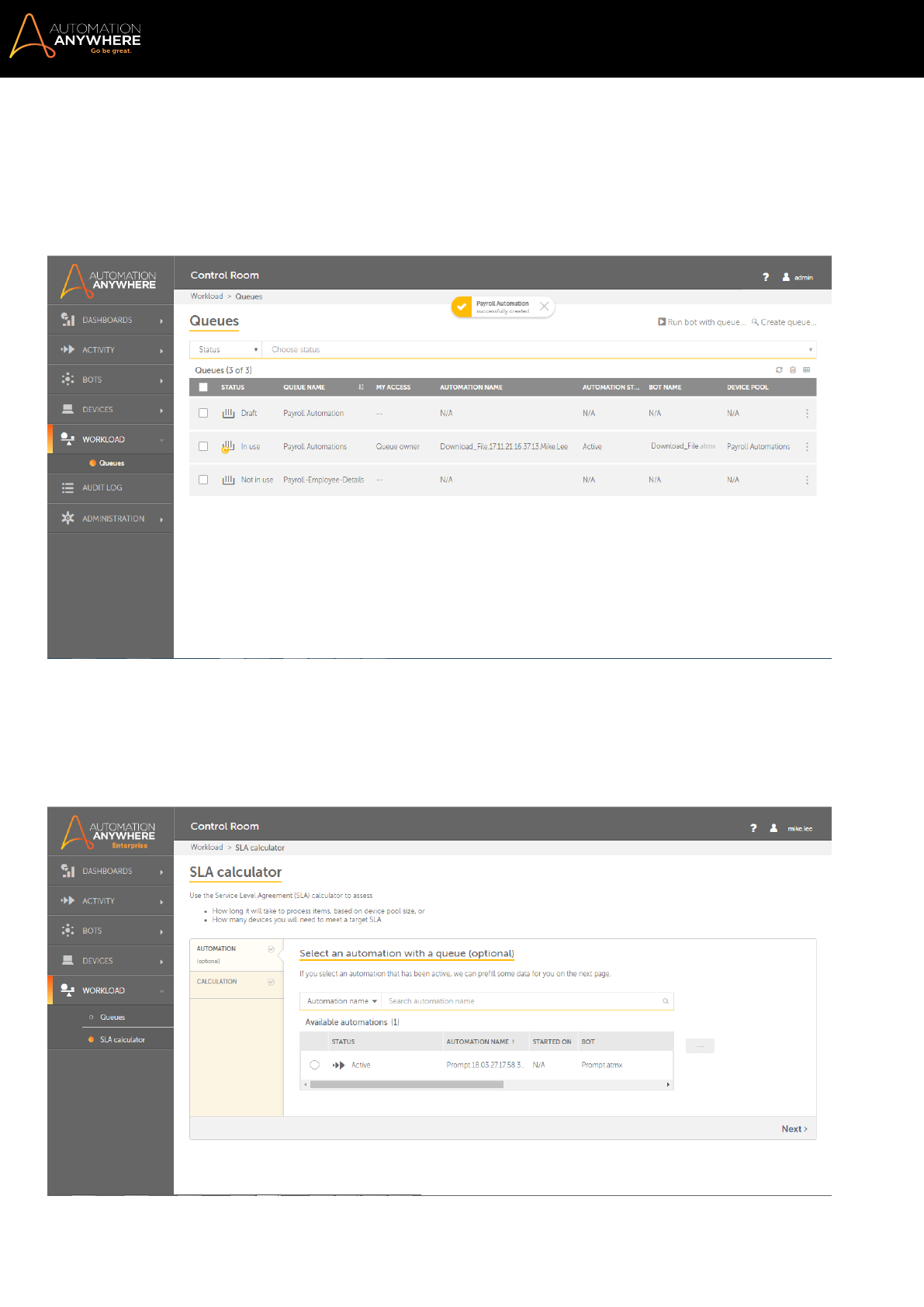Click Draft queue status icon
Image resolution: width=924 pixels, height=1307 pixels.
click(228, 414)
